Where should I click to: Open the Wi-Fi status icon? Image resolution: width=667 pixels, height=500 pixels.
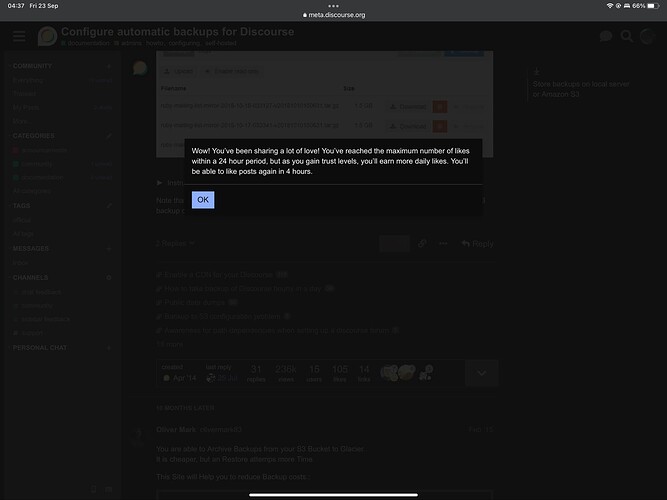click(x=610, y=6)
